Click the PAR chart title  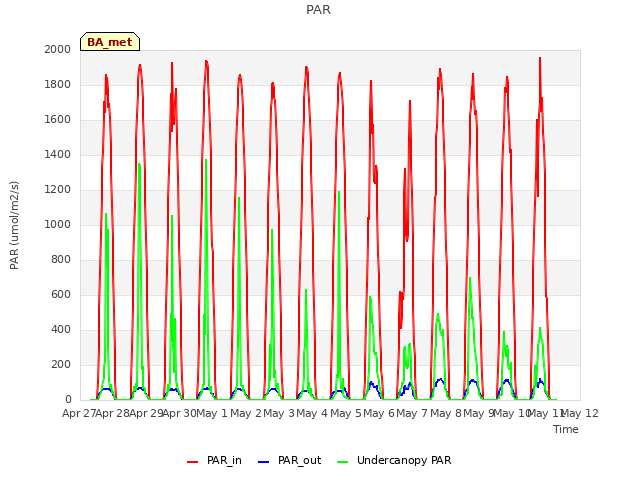coord(318,10)
